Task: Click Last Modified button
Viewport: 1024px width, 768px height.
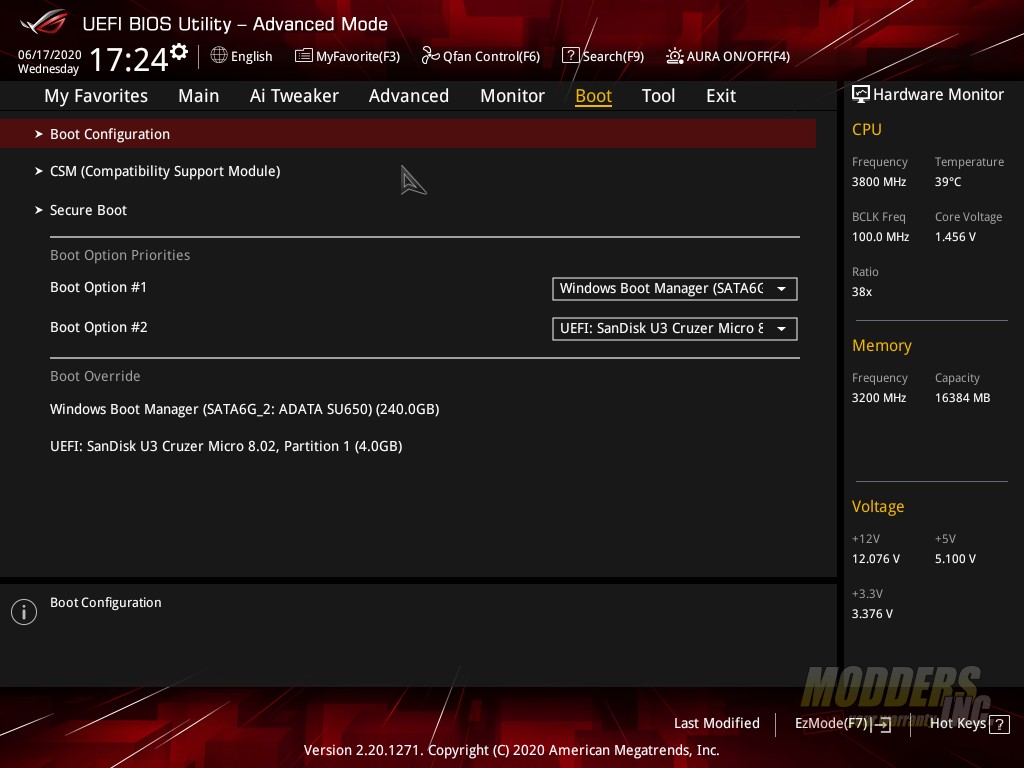Action: (x=716, y=724)
